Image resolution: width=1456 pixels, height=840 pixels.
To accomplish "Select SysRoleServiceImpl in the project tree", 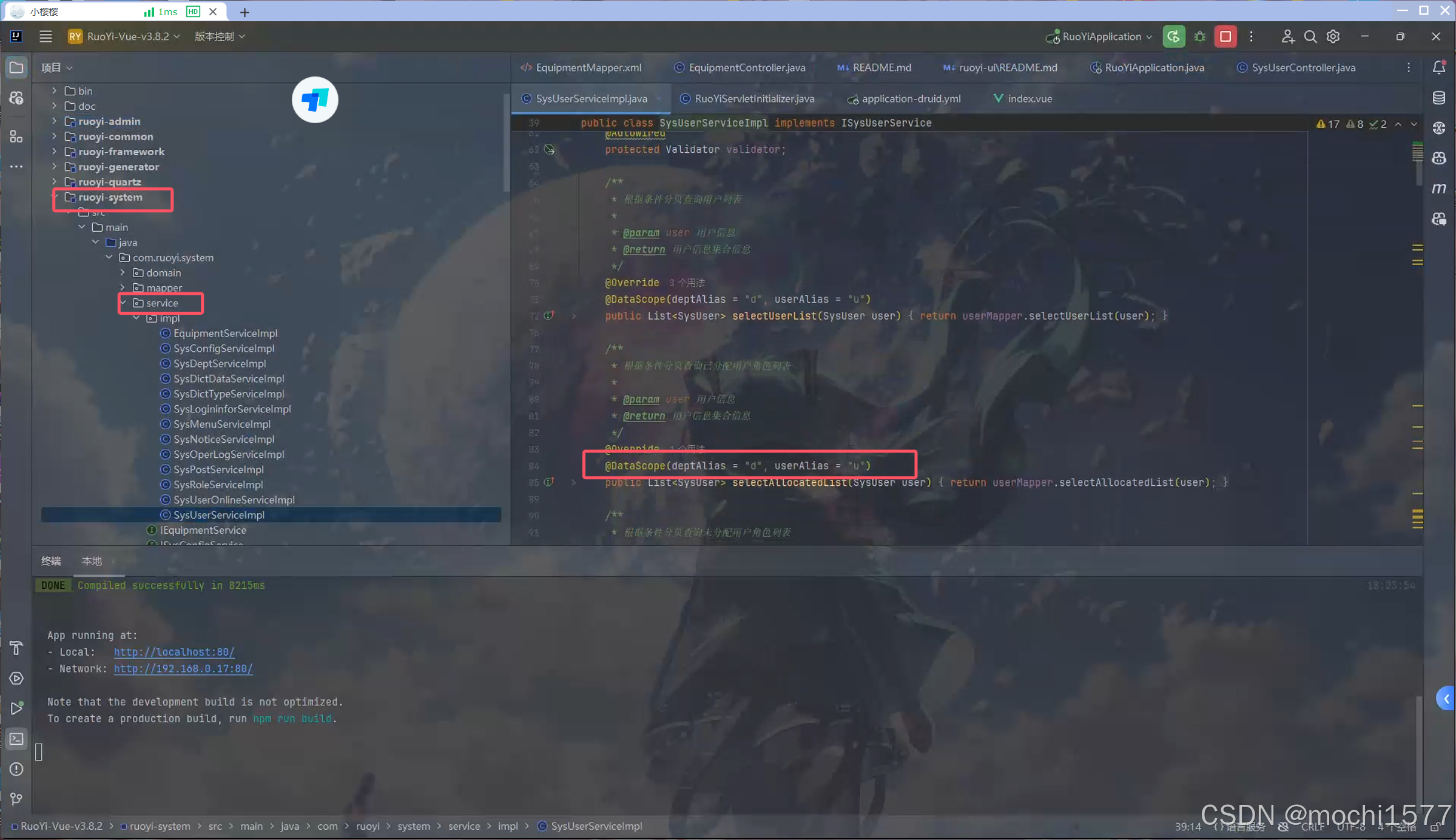I will (218, 485).
